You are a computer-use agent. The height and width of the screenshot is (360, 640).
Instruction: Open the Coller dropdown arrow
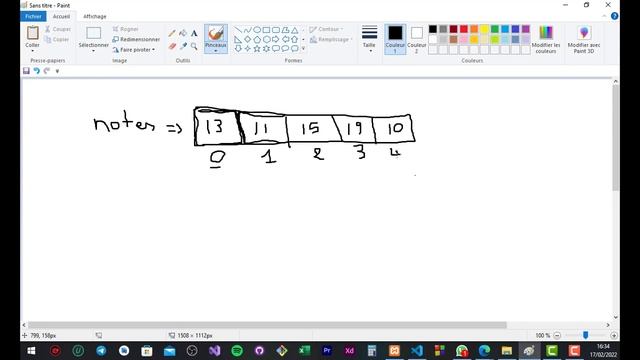click(32, 51)
